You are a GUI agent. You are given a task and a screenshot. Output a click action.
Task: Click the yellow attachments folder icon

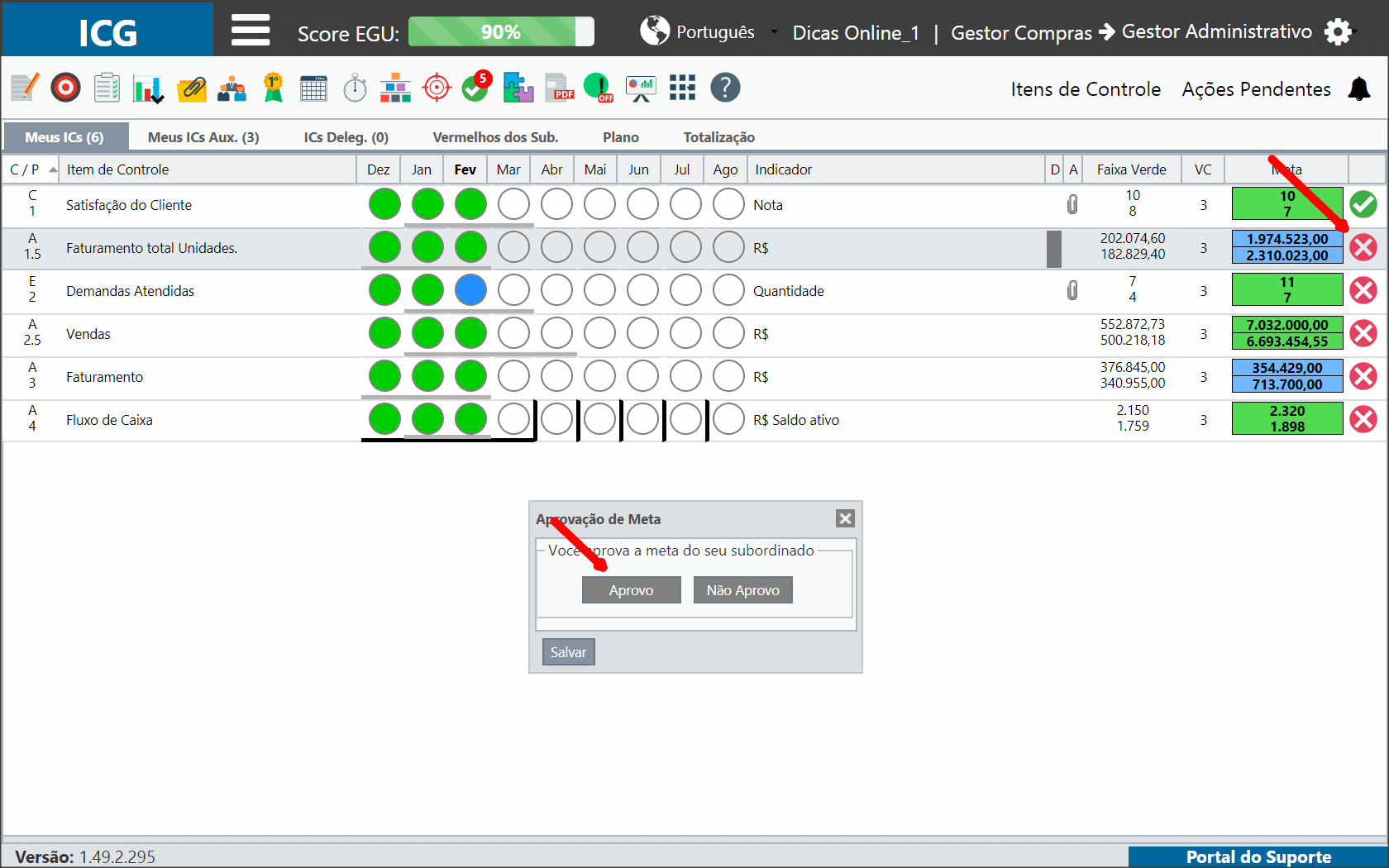tap(191, 88)
